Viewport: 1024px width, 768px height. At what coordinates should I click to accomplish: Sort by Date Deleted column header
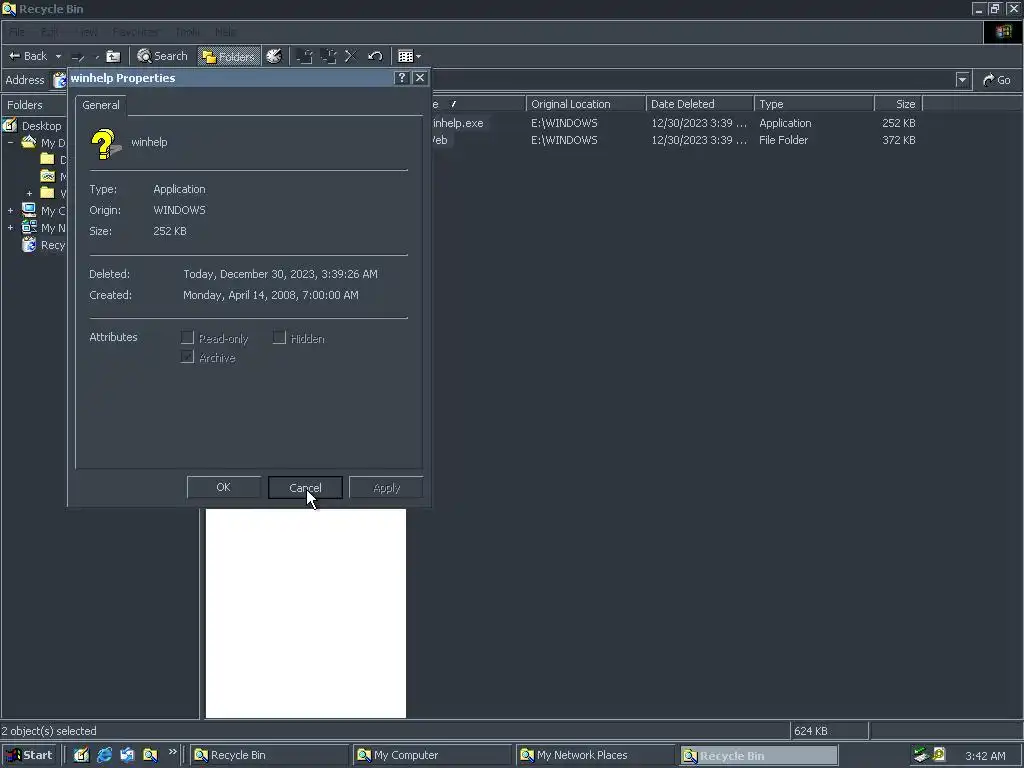700,104
